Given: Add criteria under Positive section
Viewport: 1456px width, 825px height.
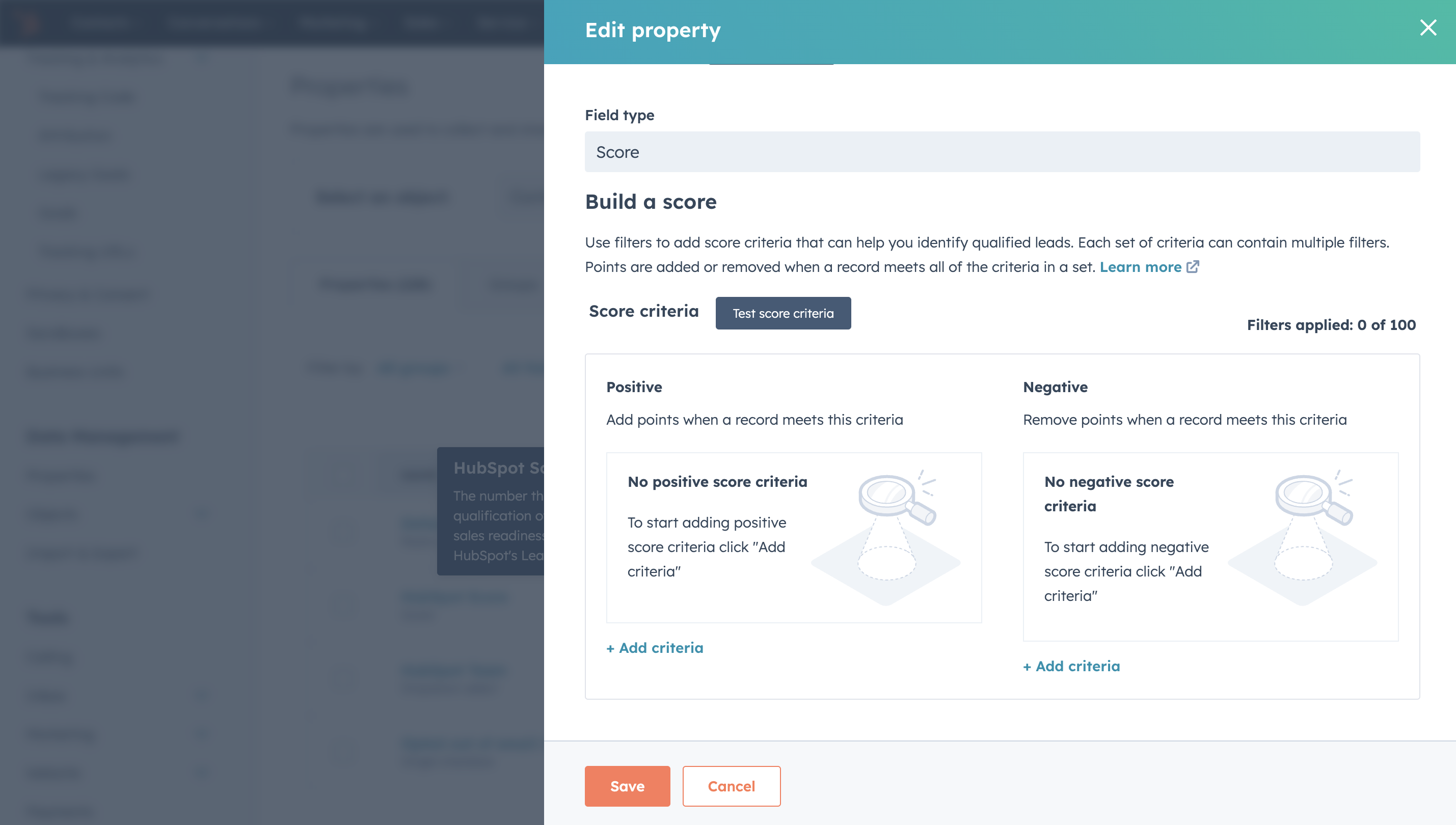Looking at the screenshot, I should [655, 648].
